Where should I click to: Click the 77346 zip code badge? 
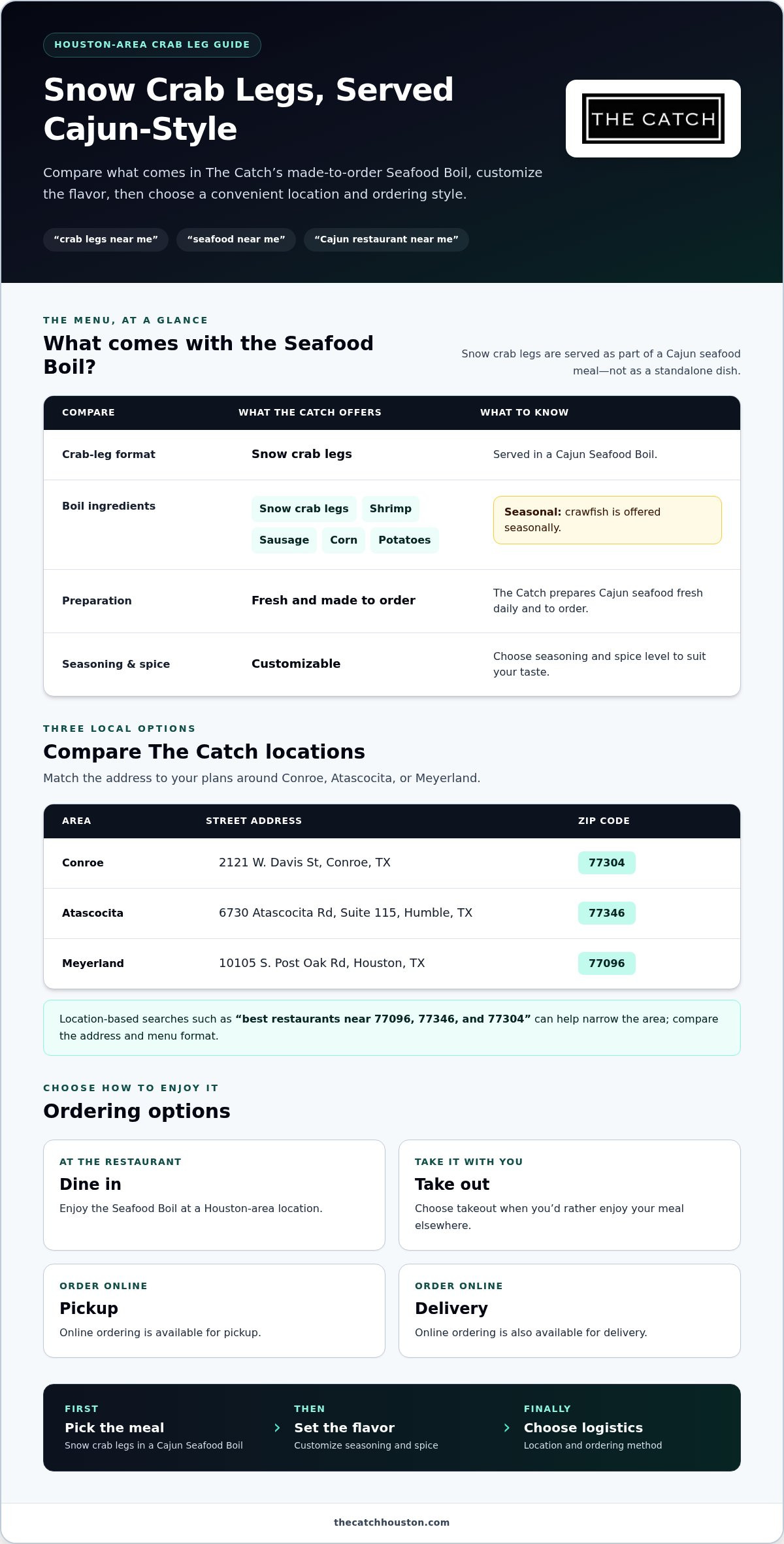[607, 913]
